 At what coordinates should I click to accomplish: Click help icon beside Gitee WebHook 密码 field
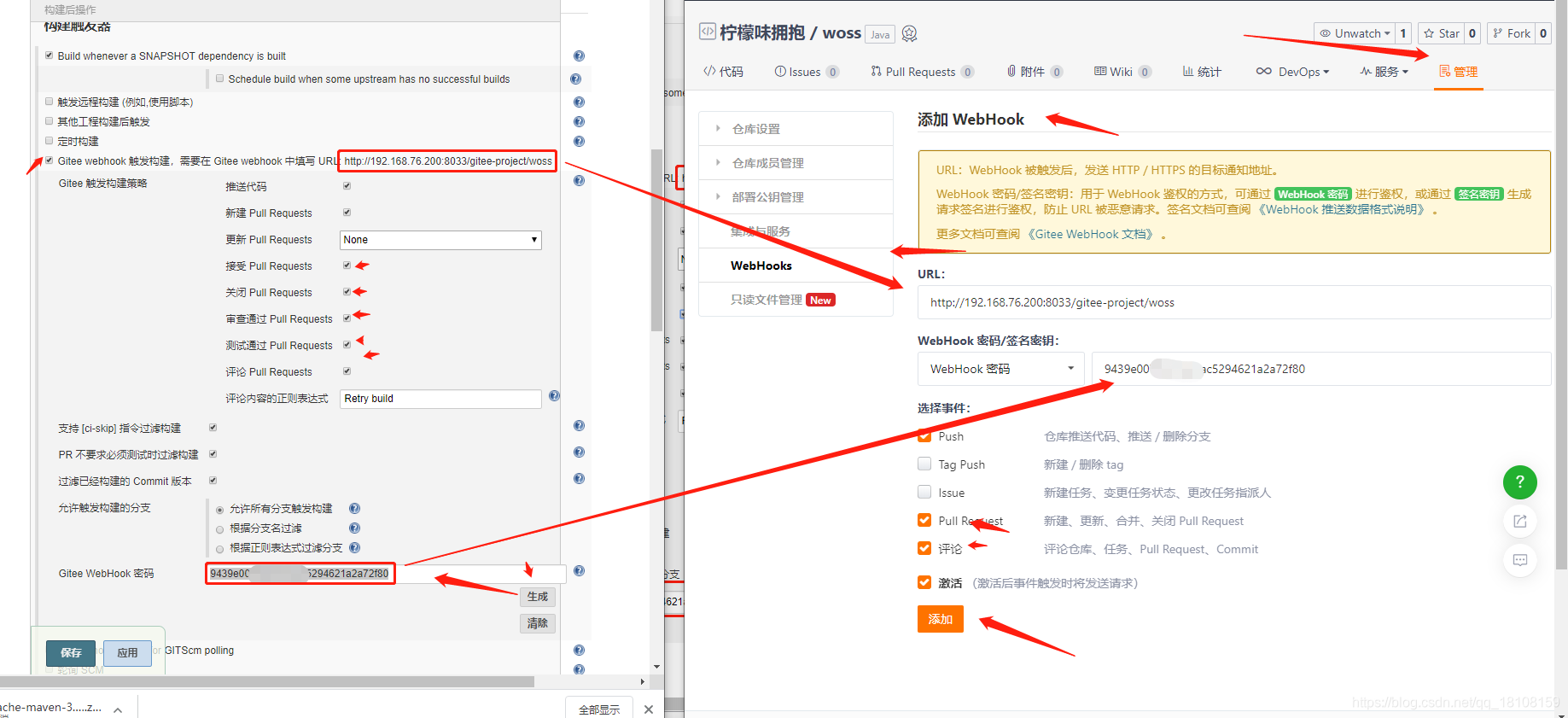click(x=579, y=571)
